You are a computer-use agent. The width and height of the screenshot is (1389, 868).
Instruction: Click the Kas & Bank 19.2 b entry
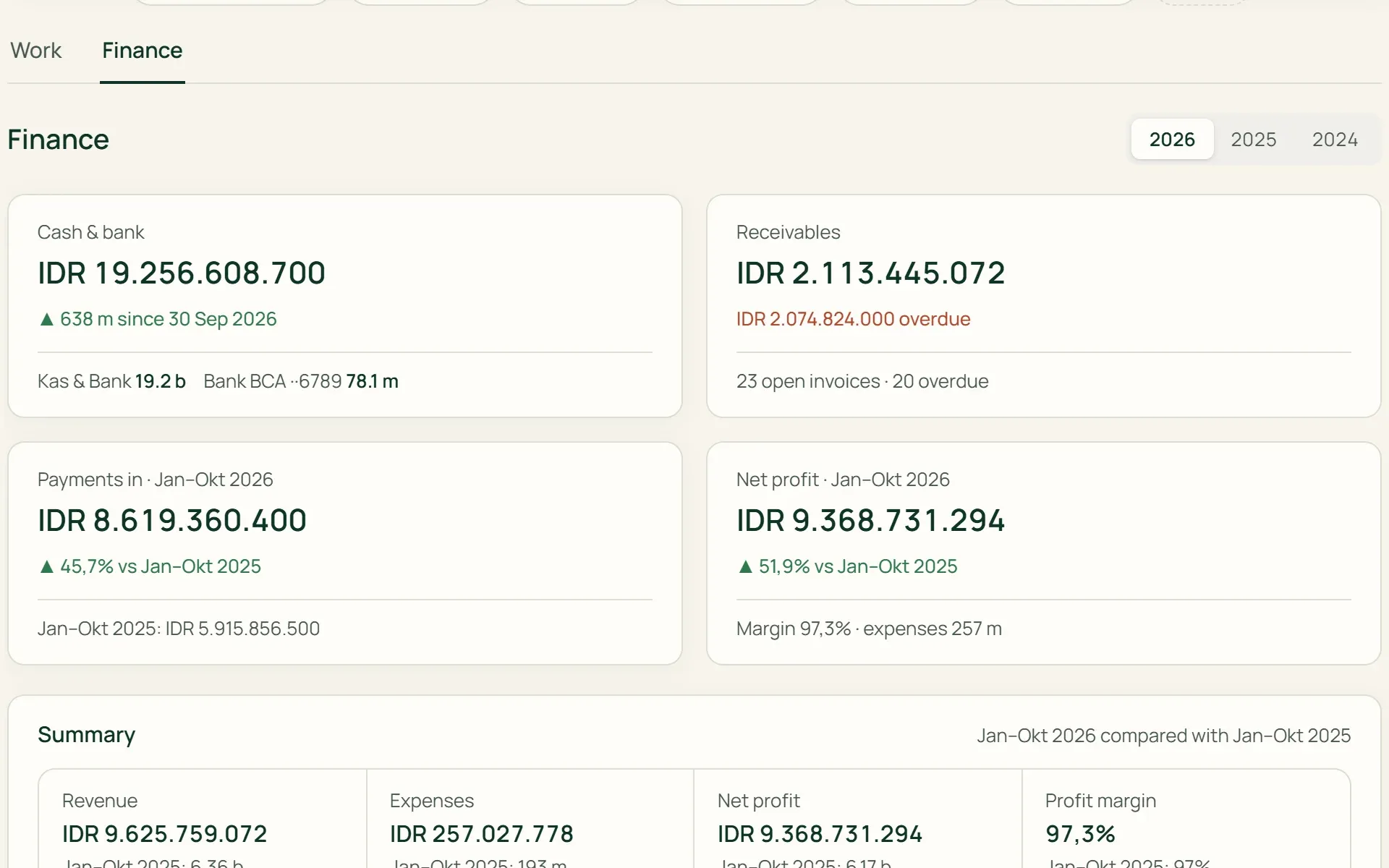pos(111,381)
